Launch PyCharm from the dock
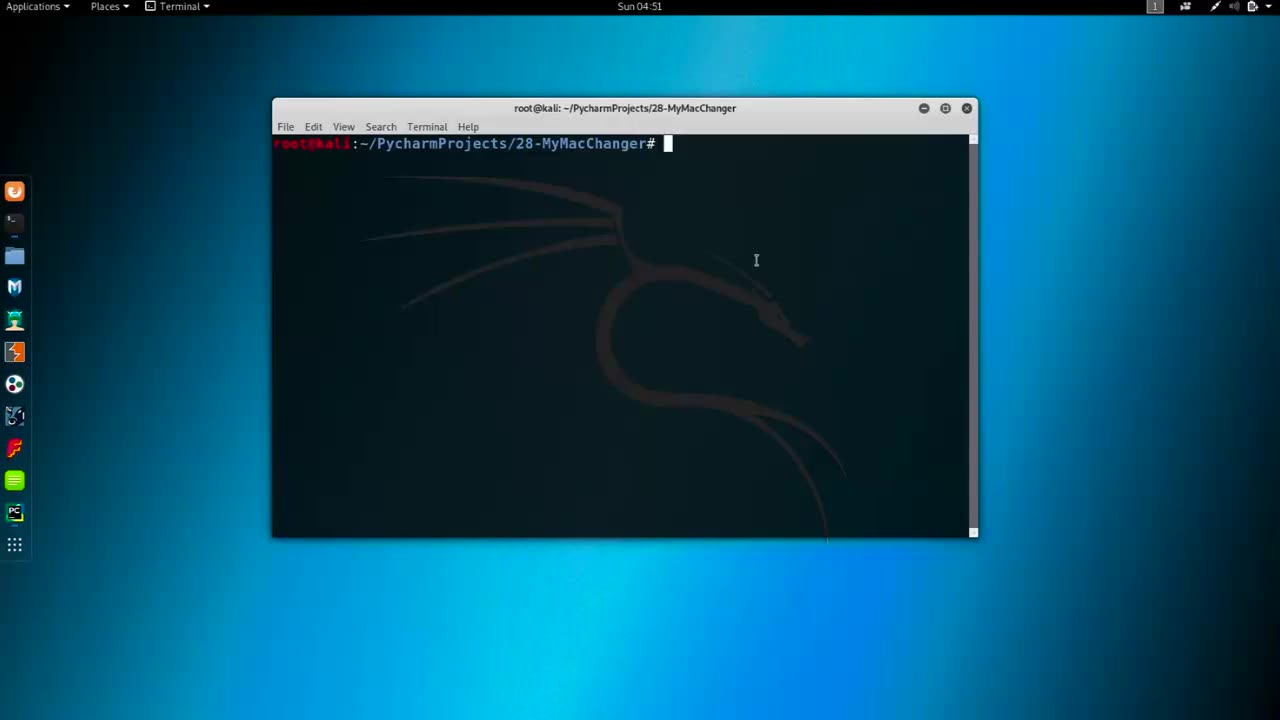The width and height of the screenshot is (1280, 720). (x=14, y=513)
